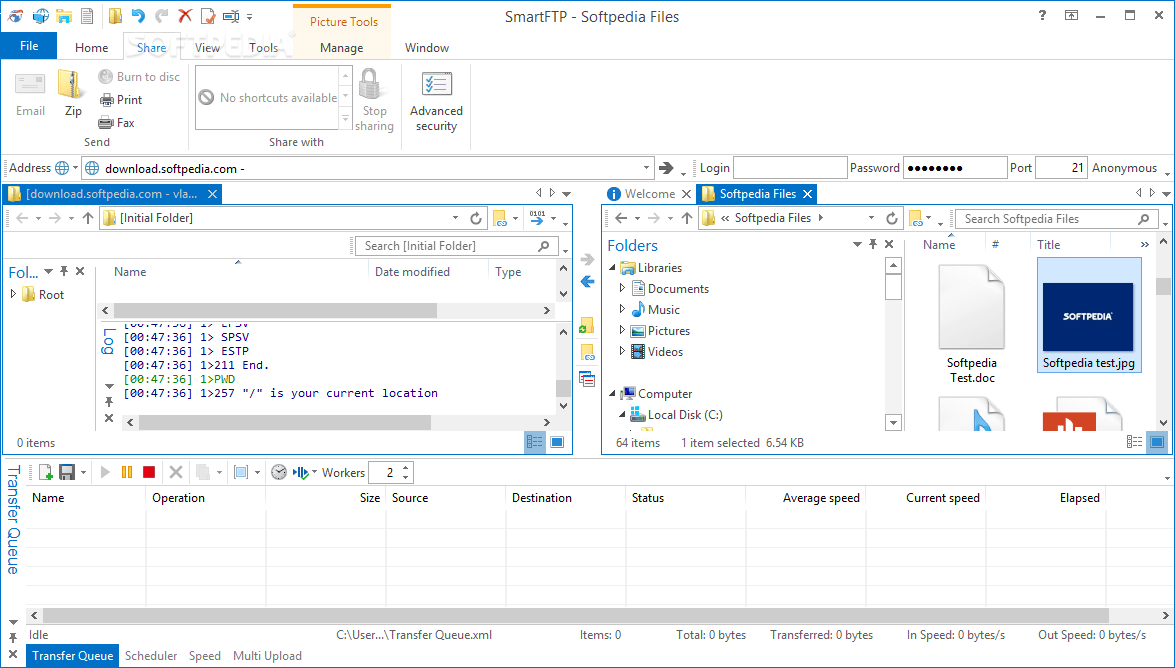This screenshot has width=1175, height=668.
Task: Switch to the View ribbon tab
Action: pos(208,47)
